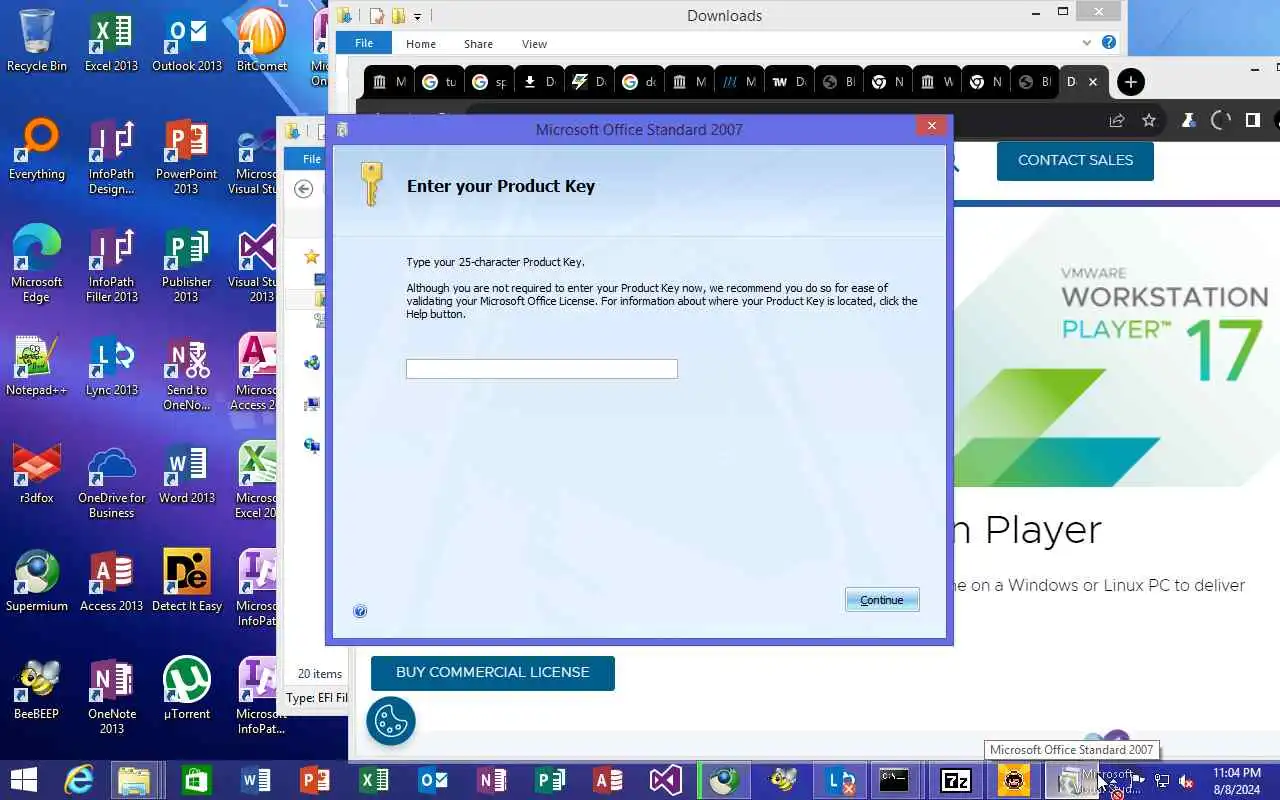
Task: Click '20 items' status in Explorer window
Action: point(320,674)
